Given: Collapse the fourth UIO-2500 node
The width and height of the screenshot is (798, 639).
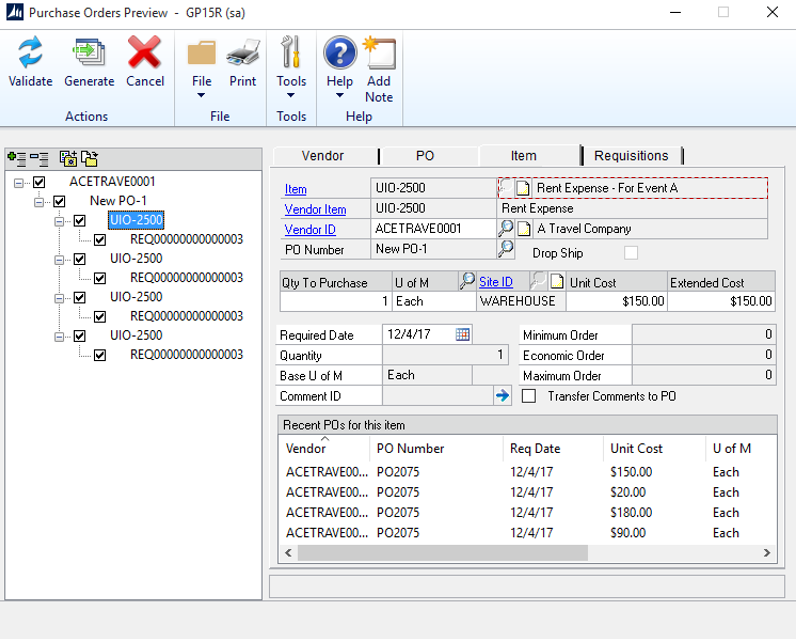Looking at the screenshot, I should [60, 336].
